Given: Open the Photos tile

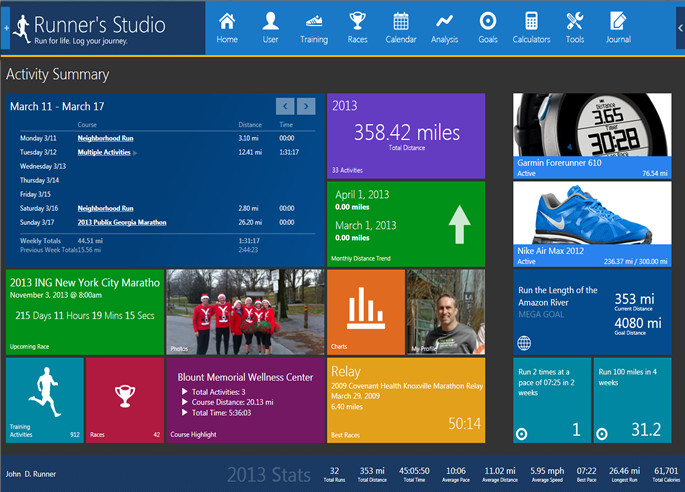Looking at the screenshot, I should [245, 312].
